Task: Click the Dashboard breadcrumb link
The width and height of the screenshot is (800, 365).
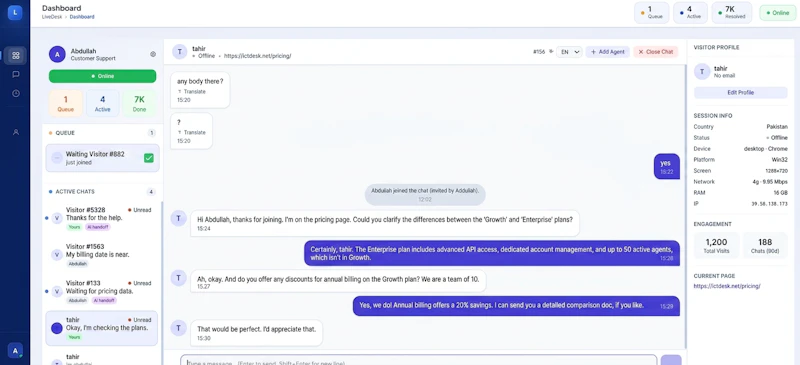Action: click(x=82, y=17)
